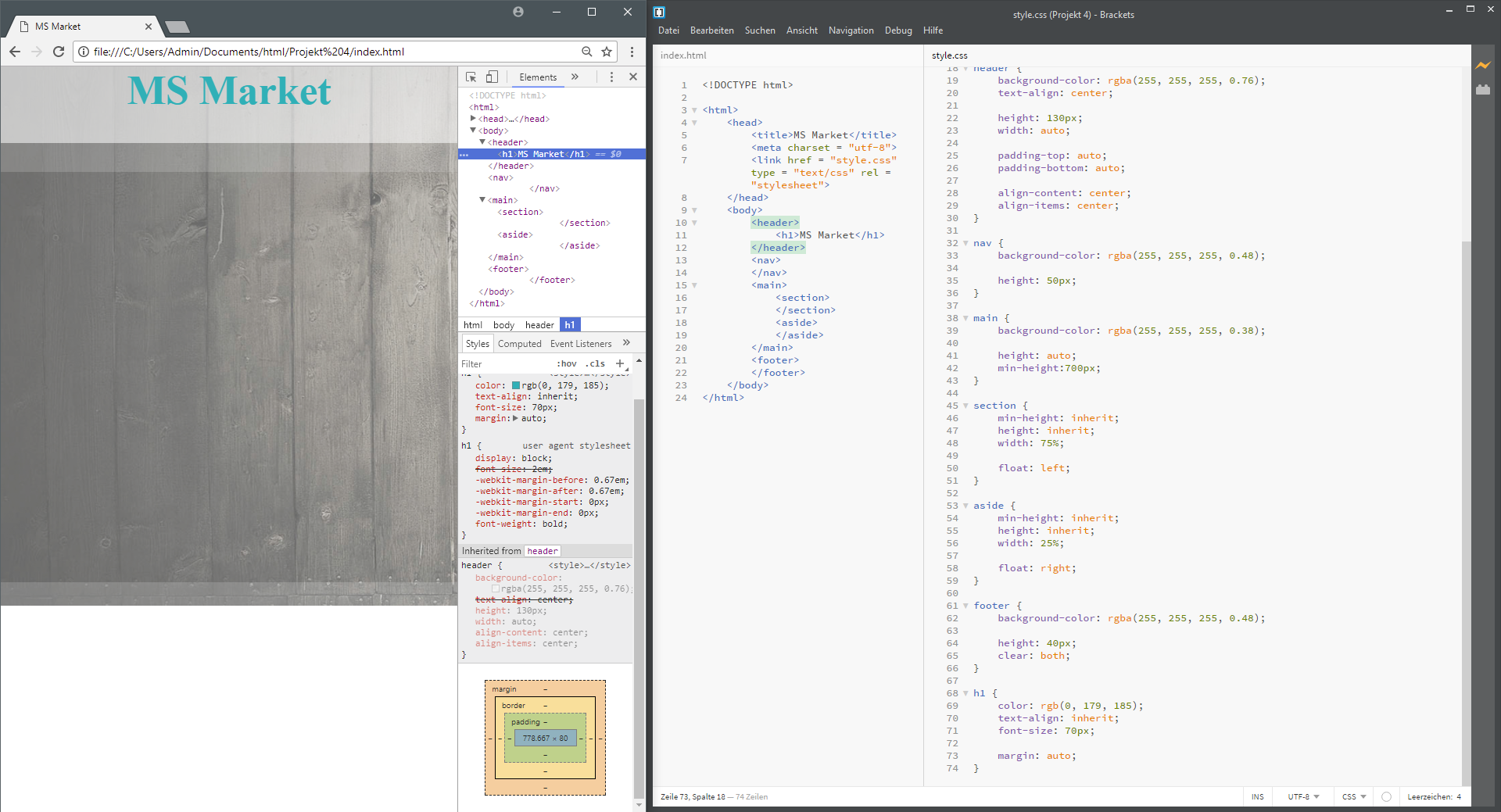
Task: Launch Live Preview with the lightning bolt
Action: (1484, 66)
